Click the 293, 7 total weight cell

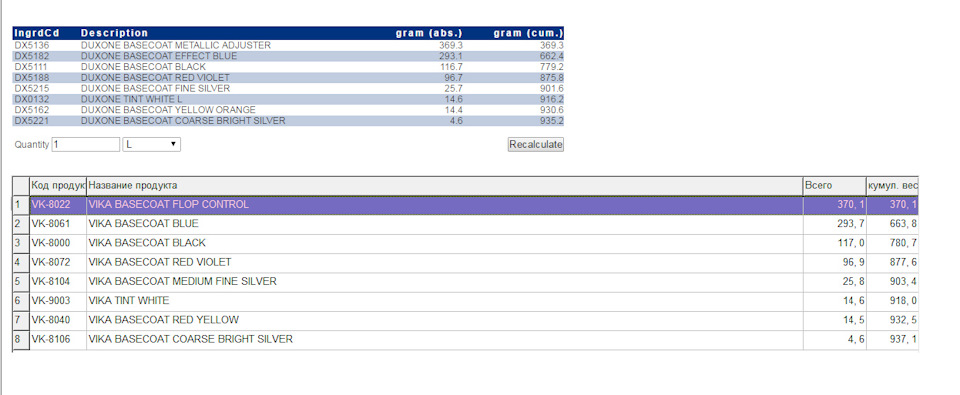[x=834, y=224]
